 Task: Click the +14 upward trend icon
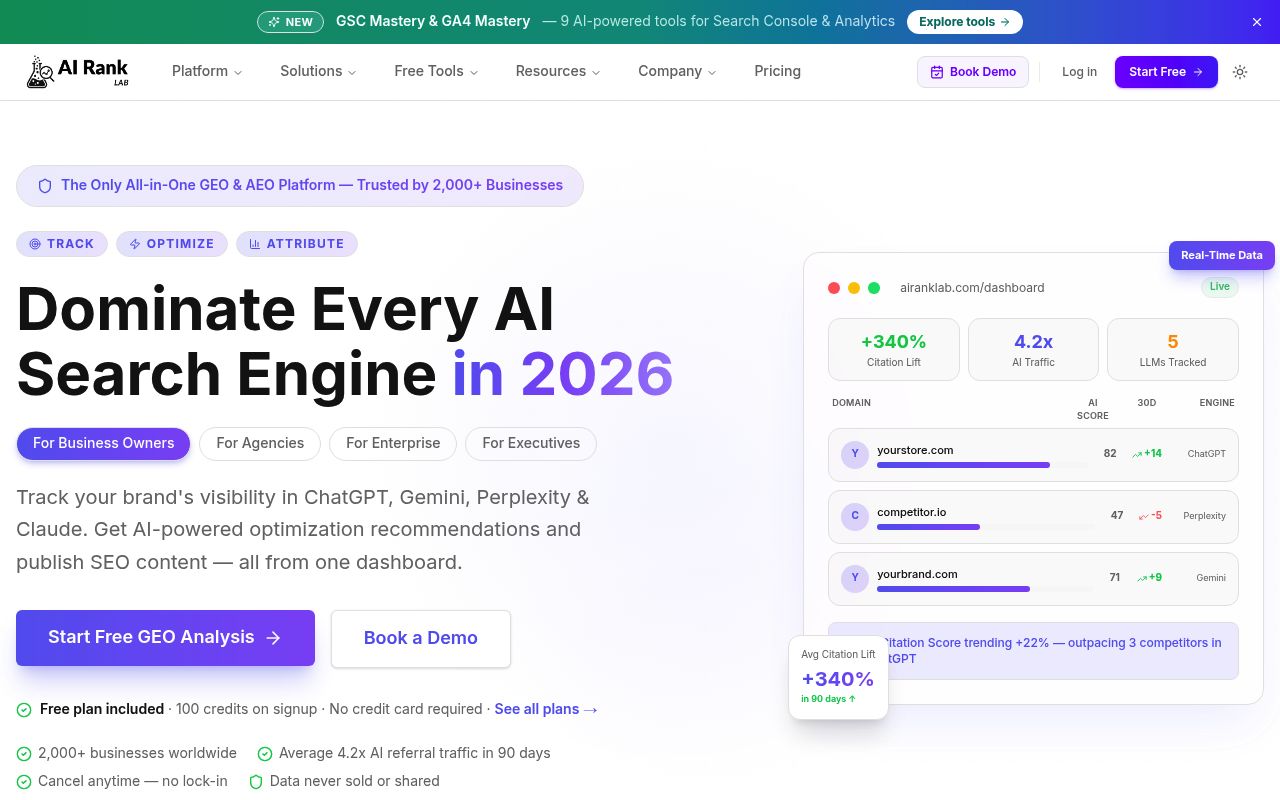click(x=1137, y=454)
